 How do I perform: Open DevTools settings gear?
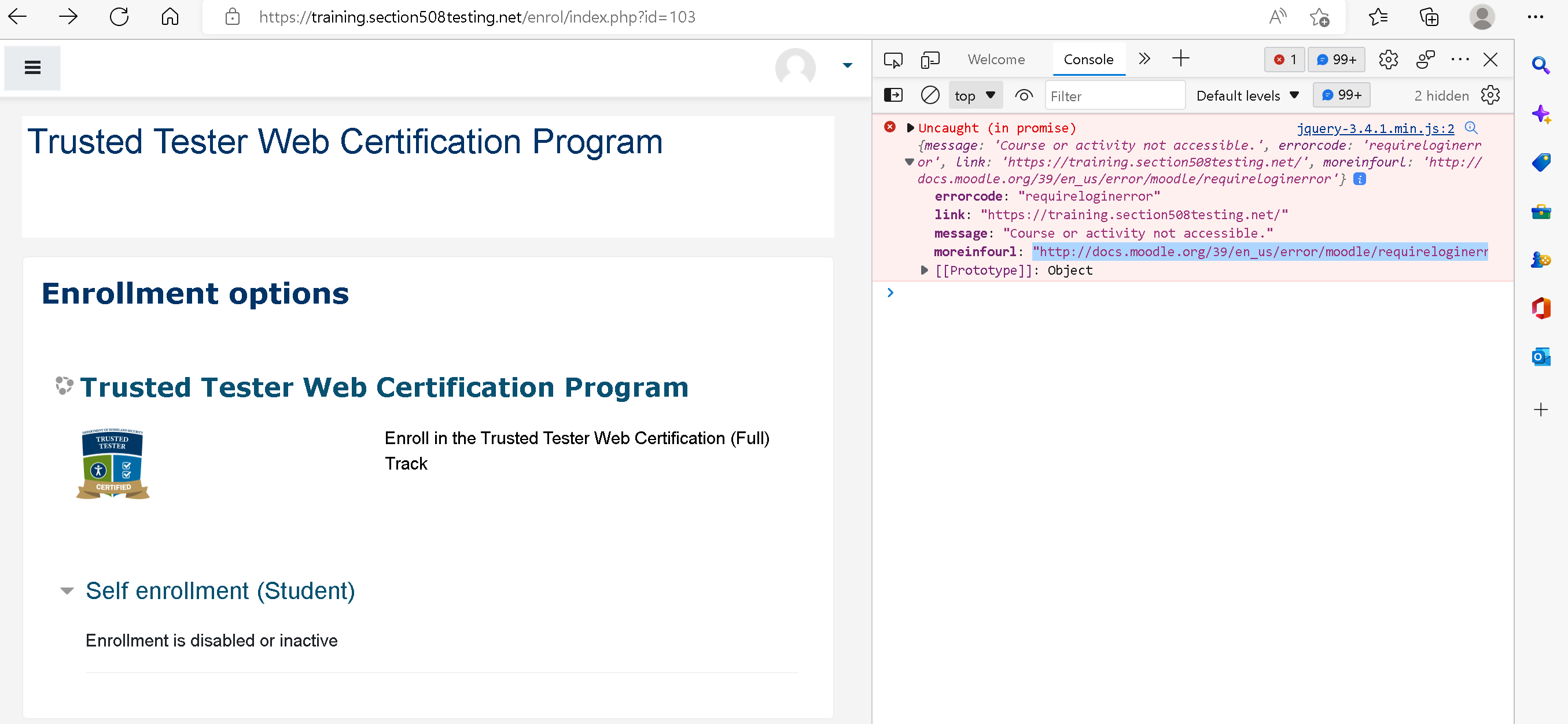[x=1389, y=59]
